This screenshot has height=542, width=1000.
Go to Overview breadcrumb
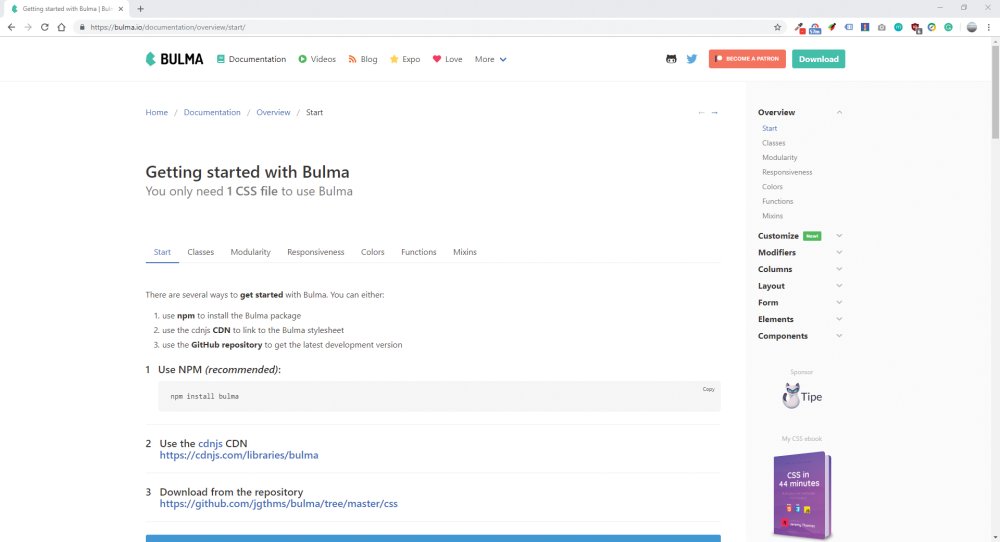[x=273, y=112]
